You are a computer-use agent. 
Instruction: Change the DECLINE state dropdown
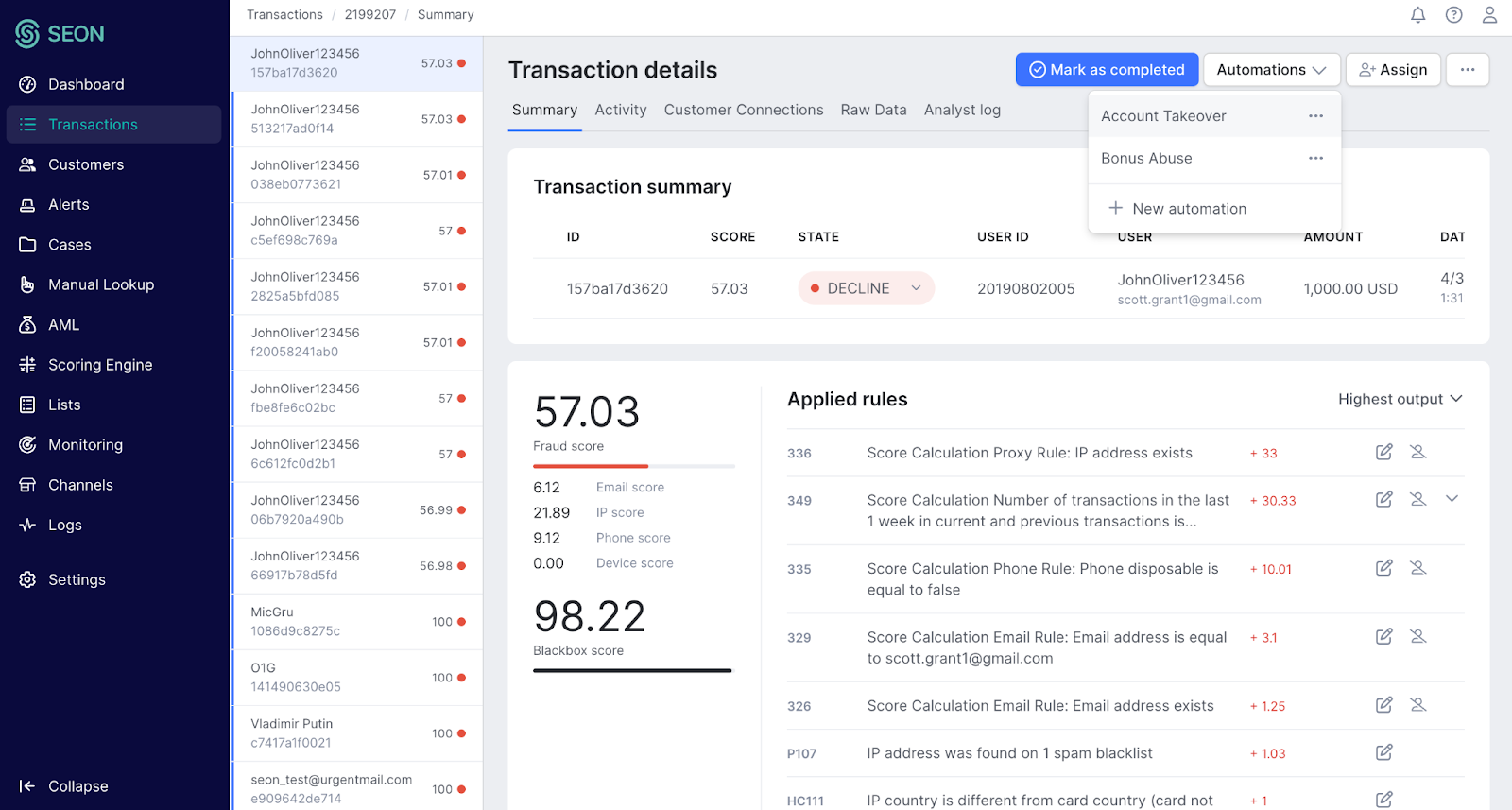(x=866, y=288)
